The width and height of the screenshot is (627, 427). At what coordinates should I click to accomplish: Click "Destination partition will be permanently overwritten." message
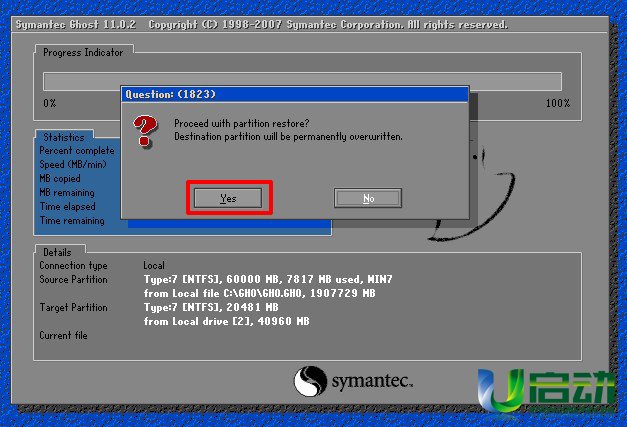click(288, 137)
